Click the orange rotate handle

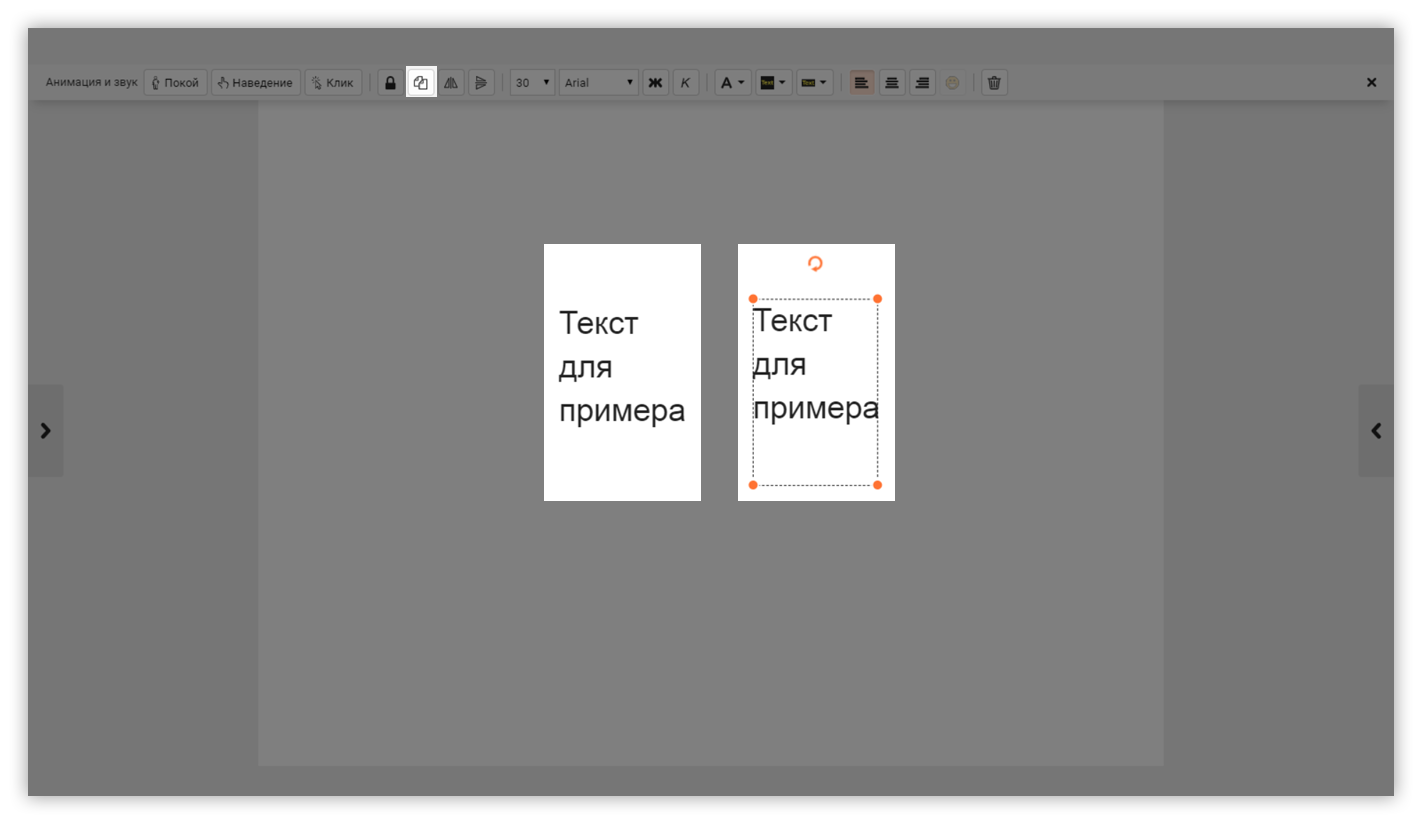click(815, 264)
